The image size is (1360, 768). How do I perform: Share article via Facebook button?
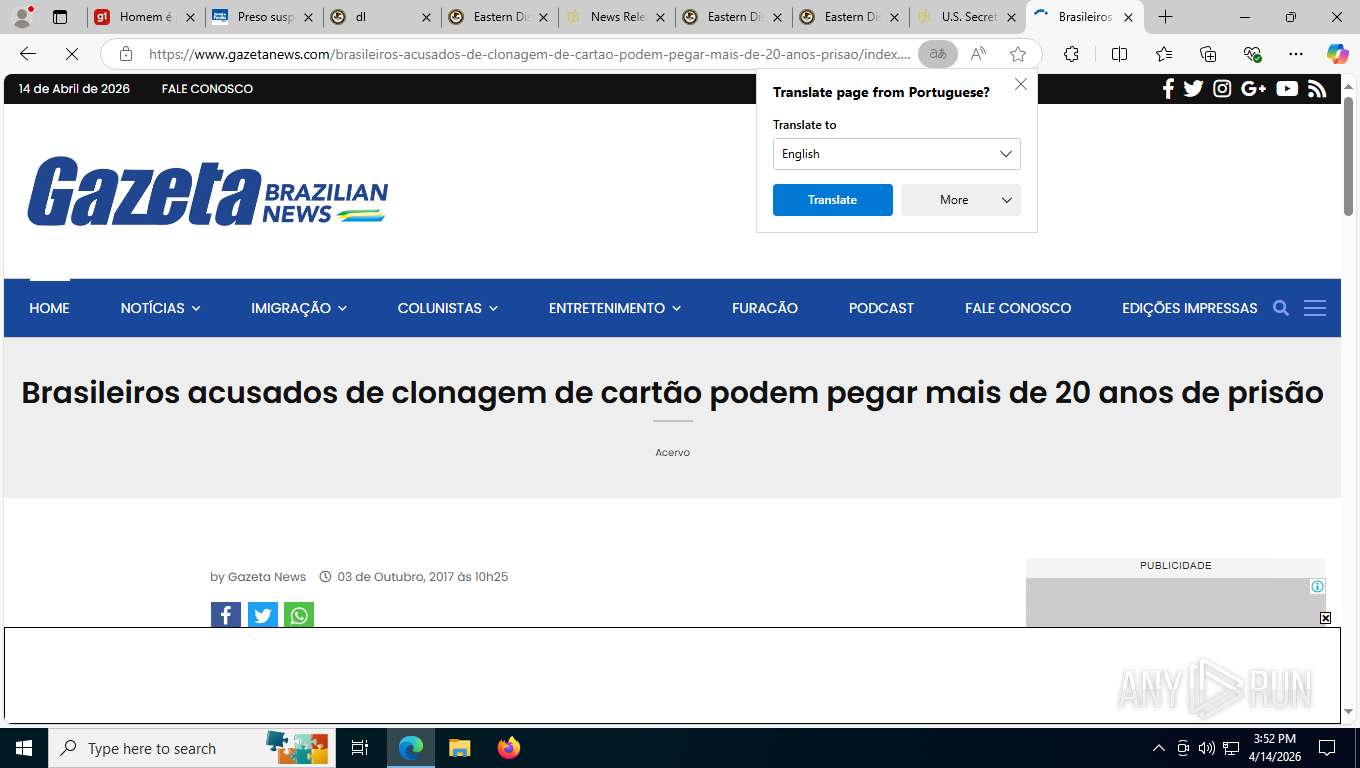(226, 615)
